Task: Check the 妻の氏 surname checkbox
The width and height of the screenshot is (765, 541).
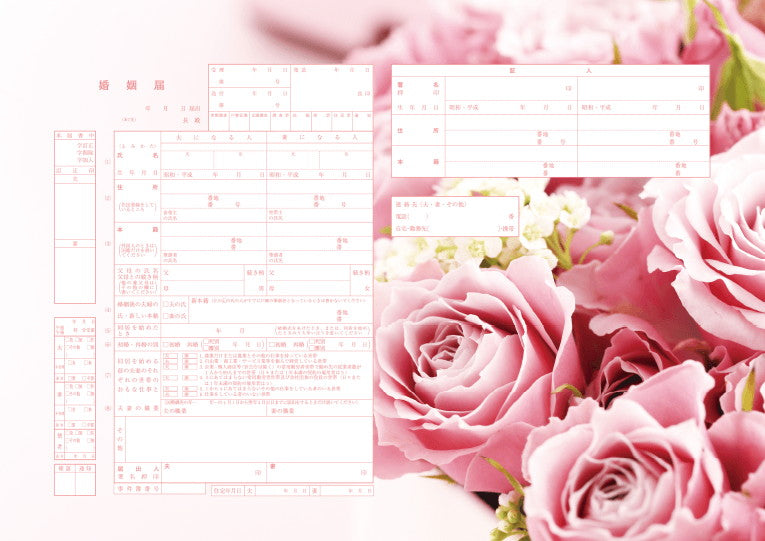Action: [166, 316]
